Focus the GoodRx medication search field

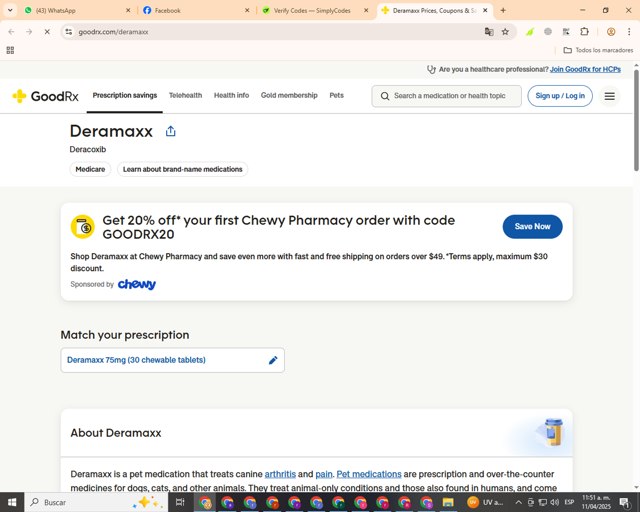(x=447, y=96)
